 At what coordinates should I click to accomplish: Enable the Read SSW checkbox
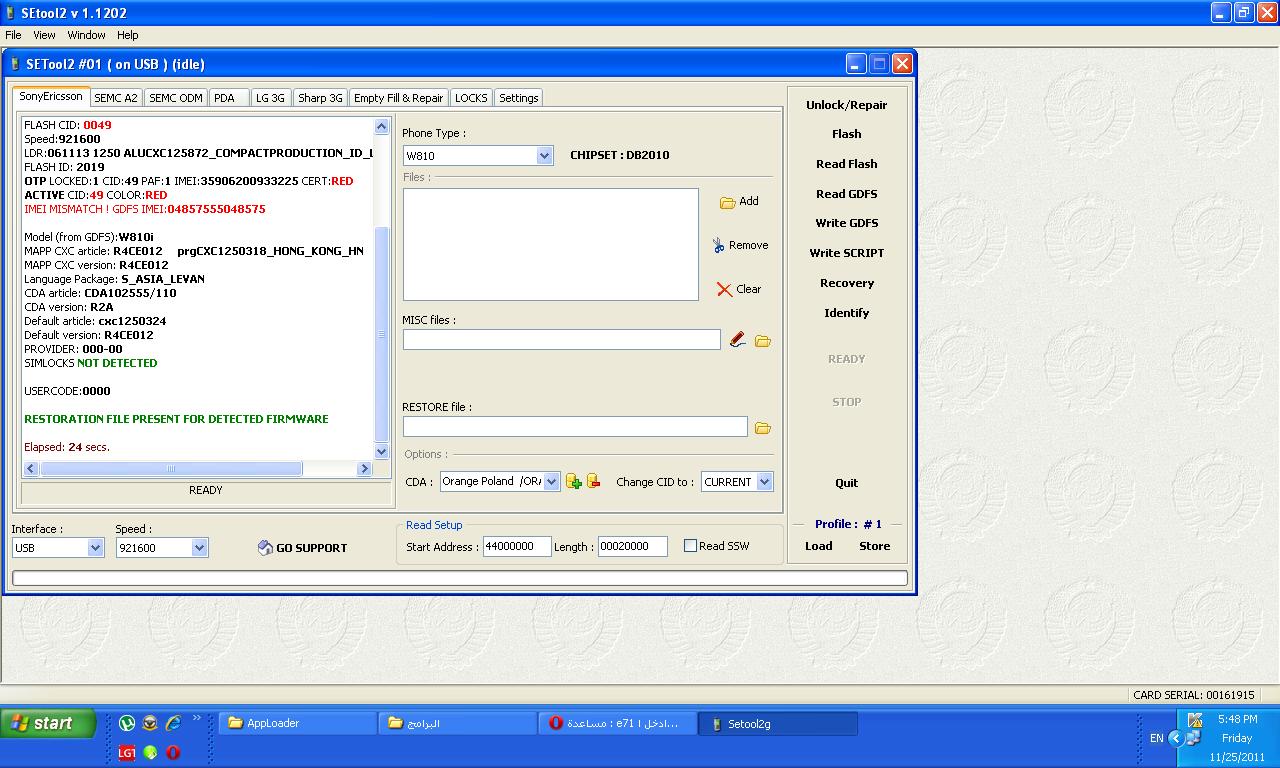tap(690, 546)
